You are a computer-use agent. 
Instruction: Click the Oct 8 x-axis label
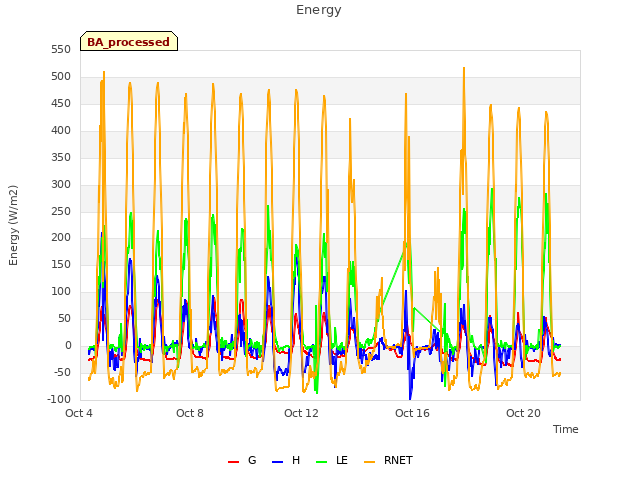(x=190, y=413)
